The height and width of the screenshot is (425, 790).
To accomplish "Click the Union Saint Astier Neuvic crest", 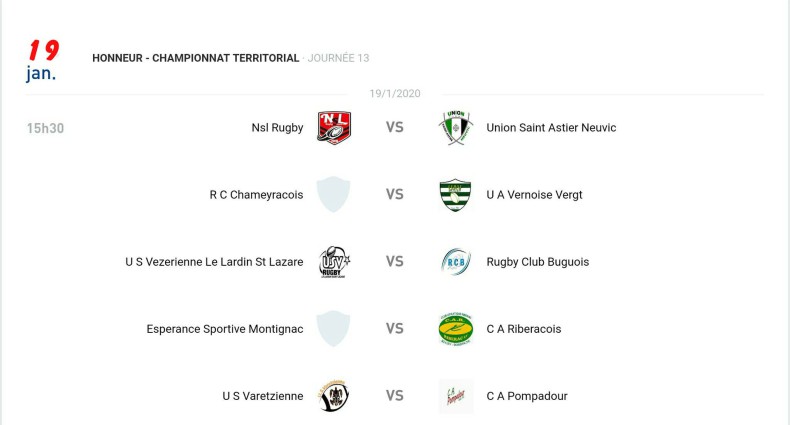I will coord(455,128).
